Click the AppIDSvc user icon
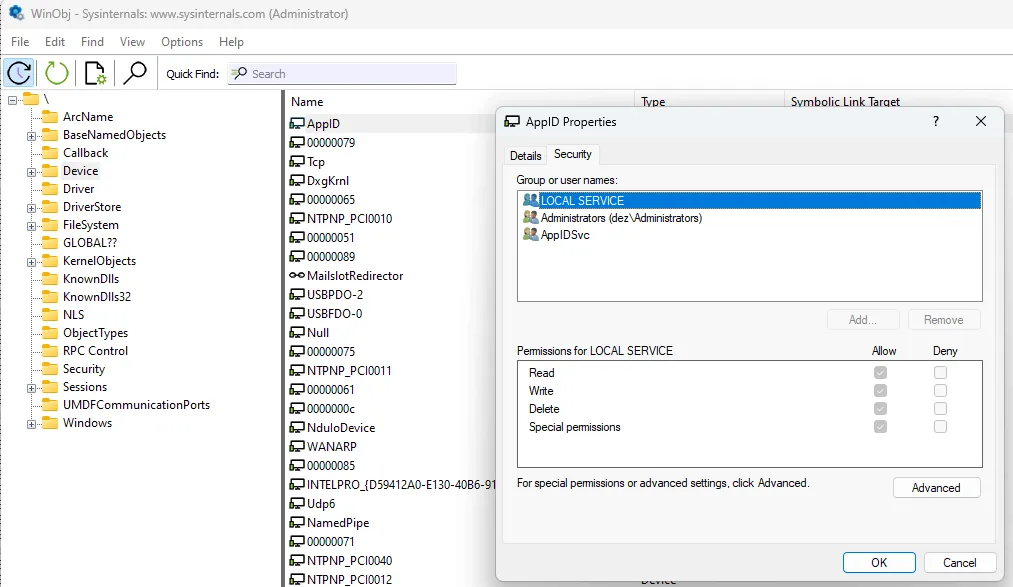Screen dimensions: 1013x587 pos(530,235)
